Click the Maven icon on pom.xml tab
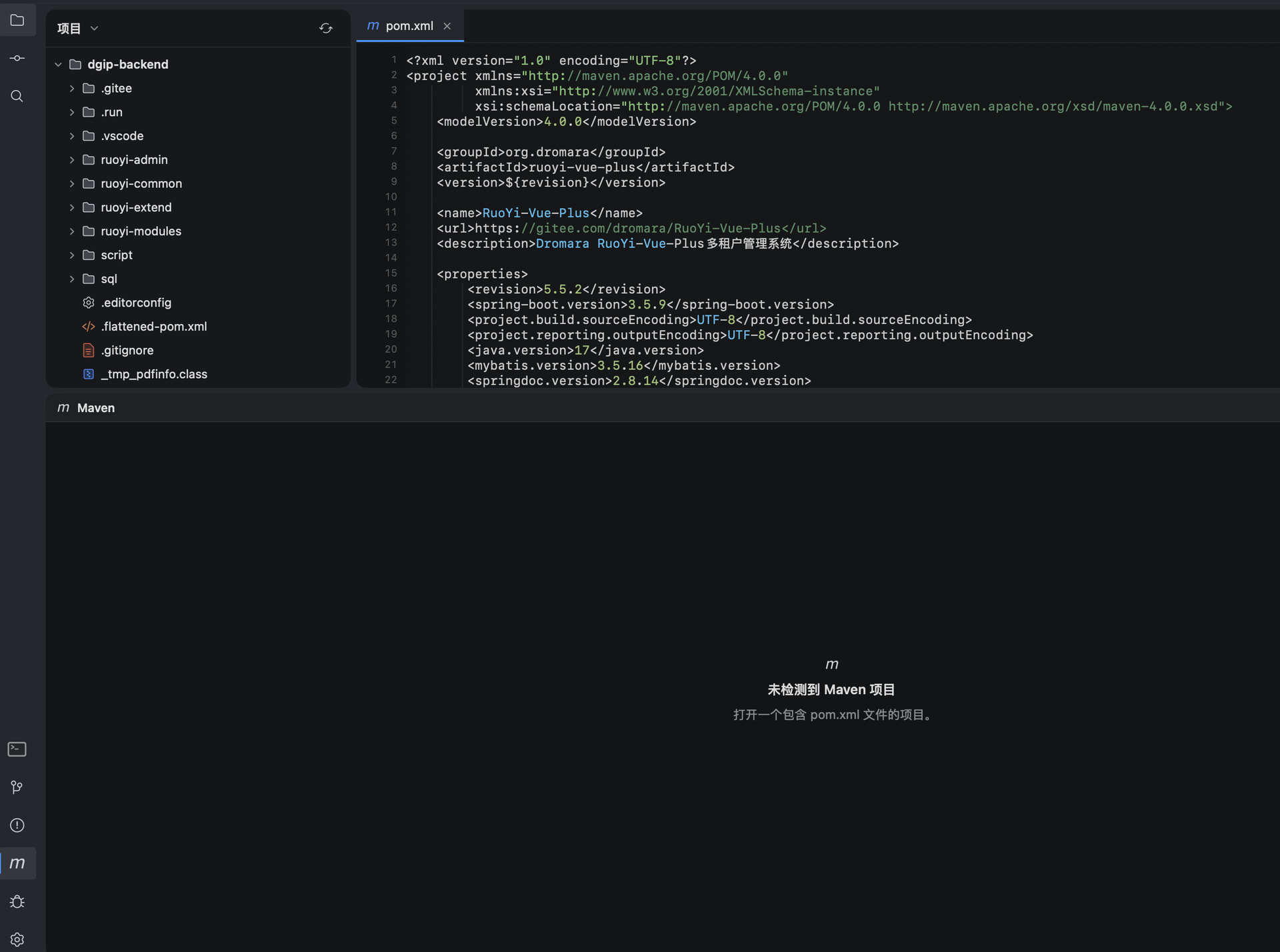The image size is (1280, 952). coord(373,26)
